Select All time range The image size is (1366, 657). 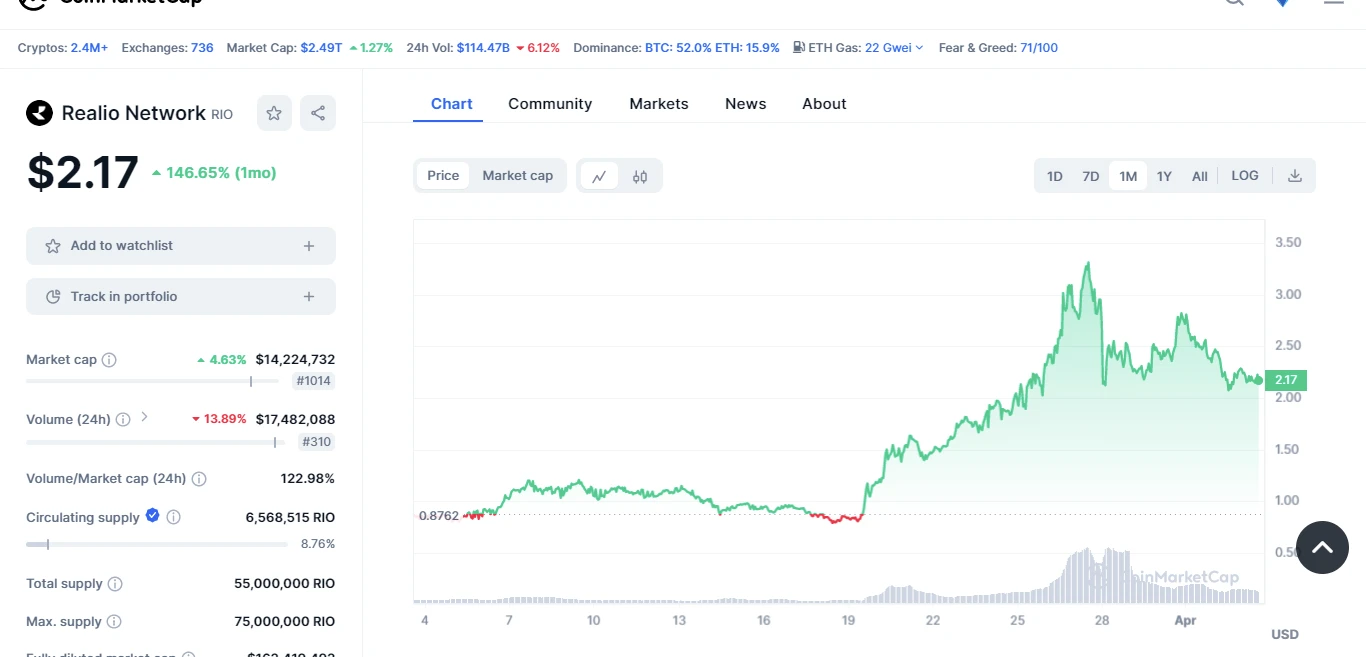click(1200, 176)
